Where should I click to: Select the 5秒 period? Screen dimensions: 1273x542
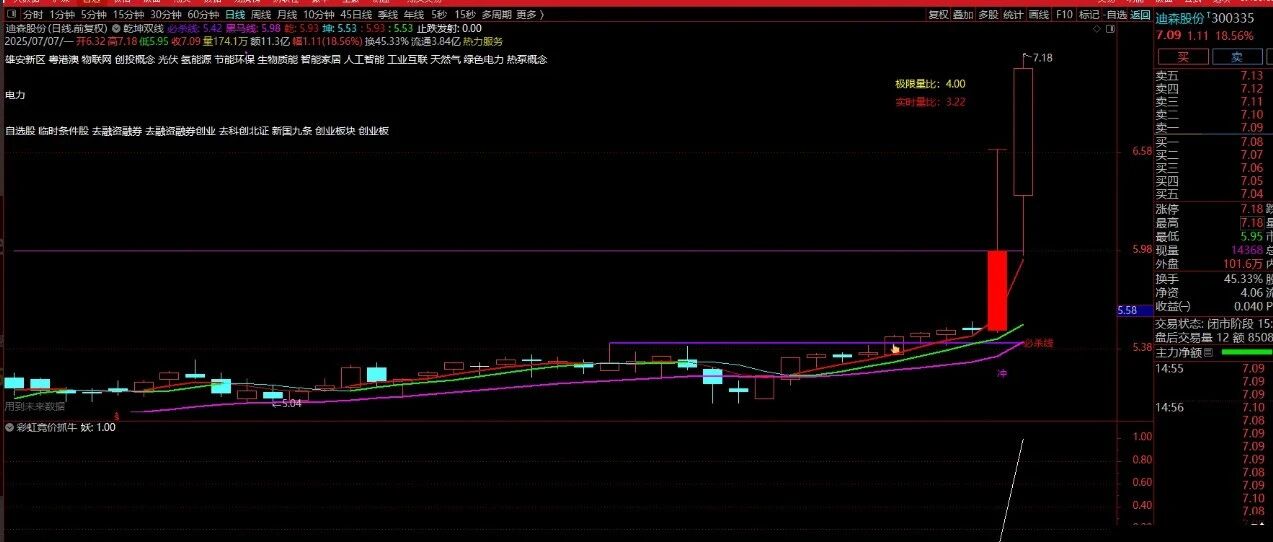(439, 15)
